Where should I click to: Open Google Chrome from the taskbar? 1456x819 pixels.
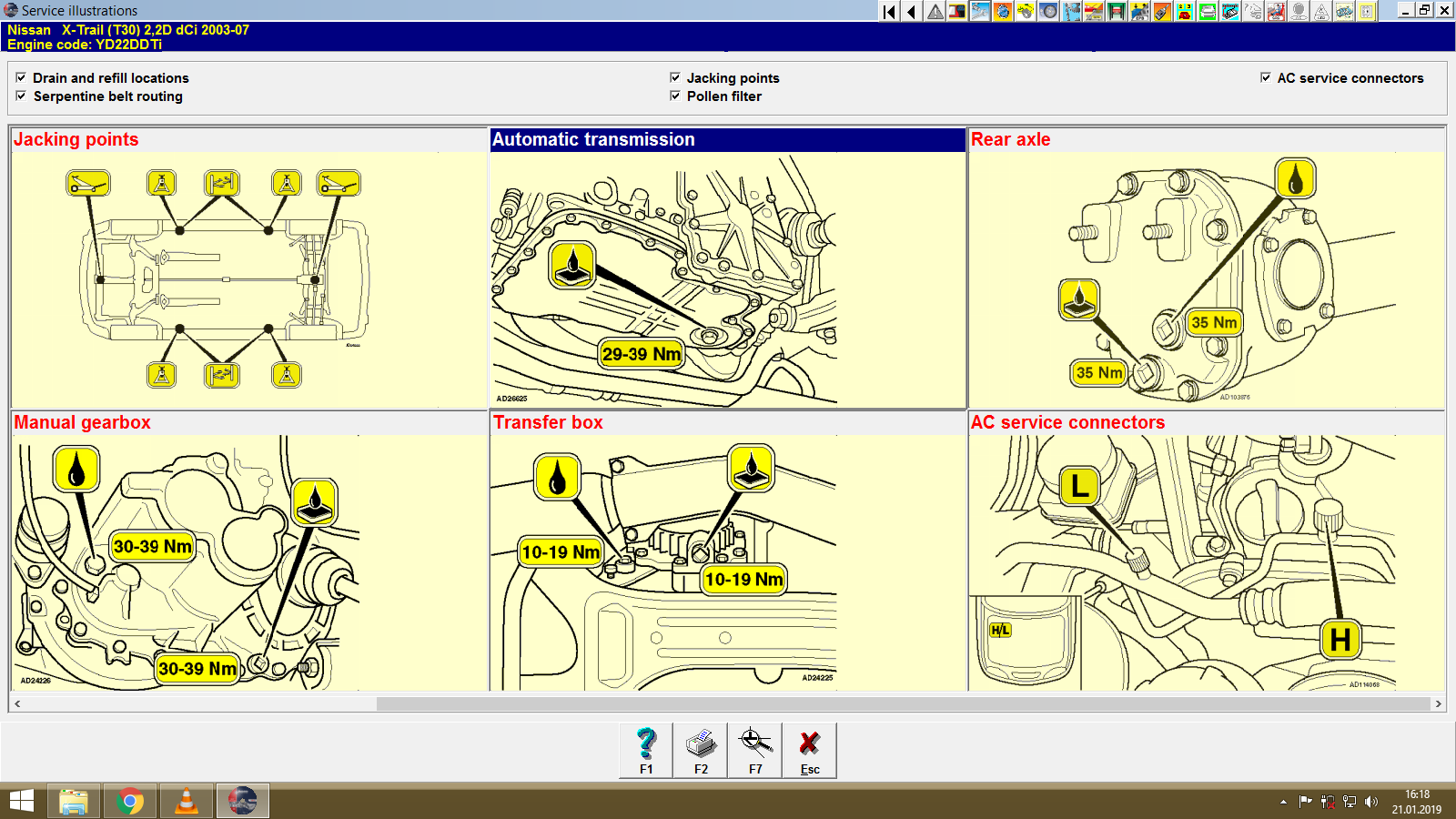[130, 802]
